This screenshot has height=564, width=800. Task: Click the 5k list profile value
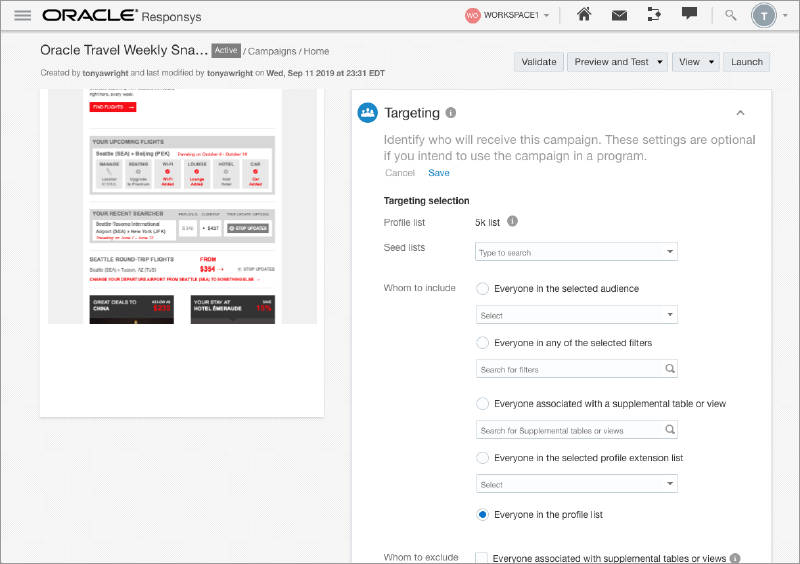(487, 223)
